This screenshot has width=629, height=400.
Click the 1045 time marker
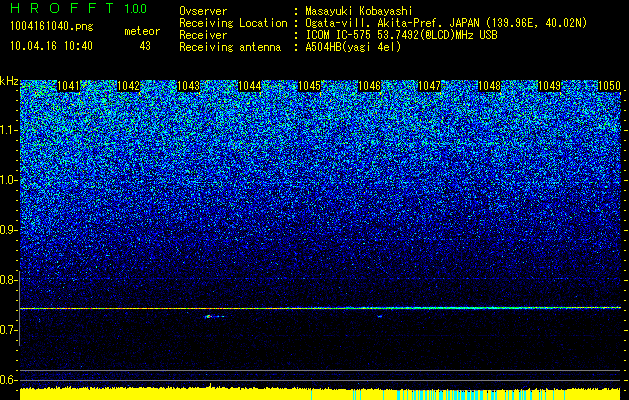[309, 86]
